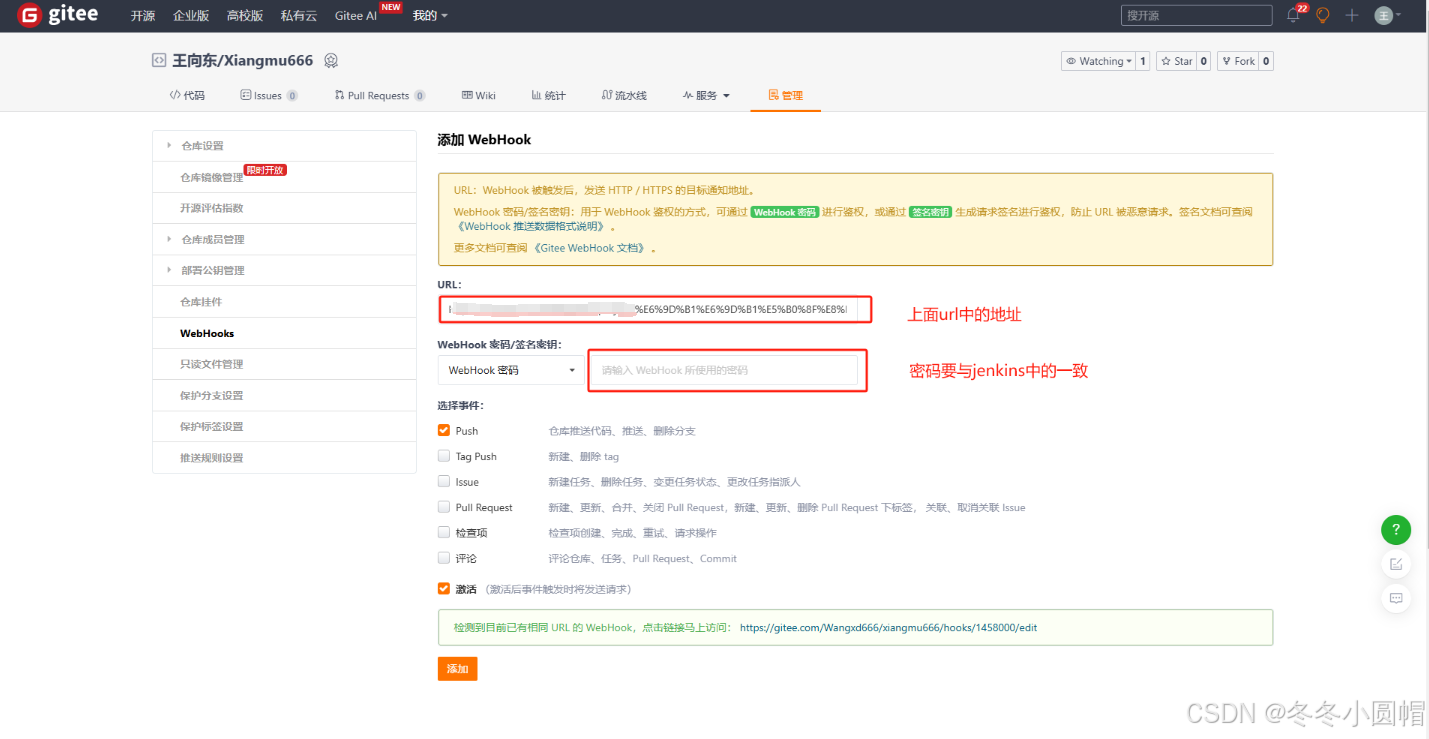Expand 部署公钥管理 in the sidebar
The image size is (1429, 739).
284,270
